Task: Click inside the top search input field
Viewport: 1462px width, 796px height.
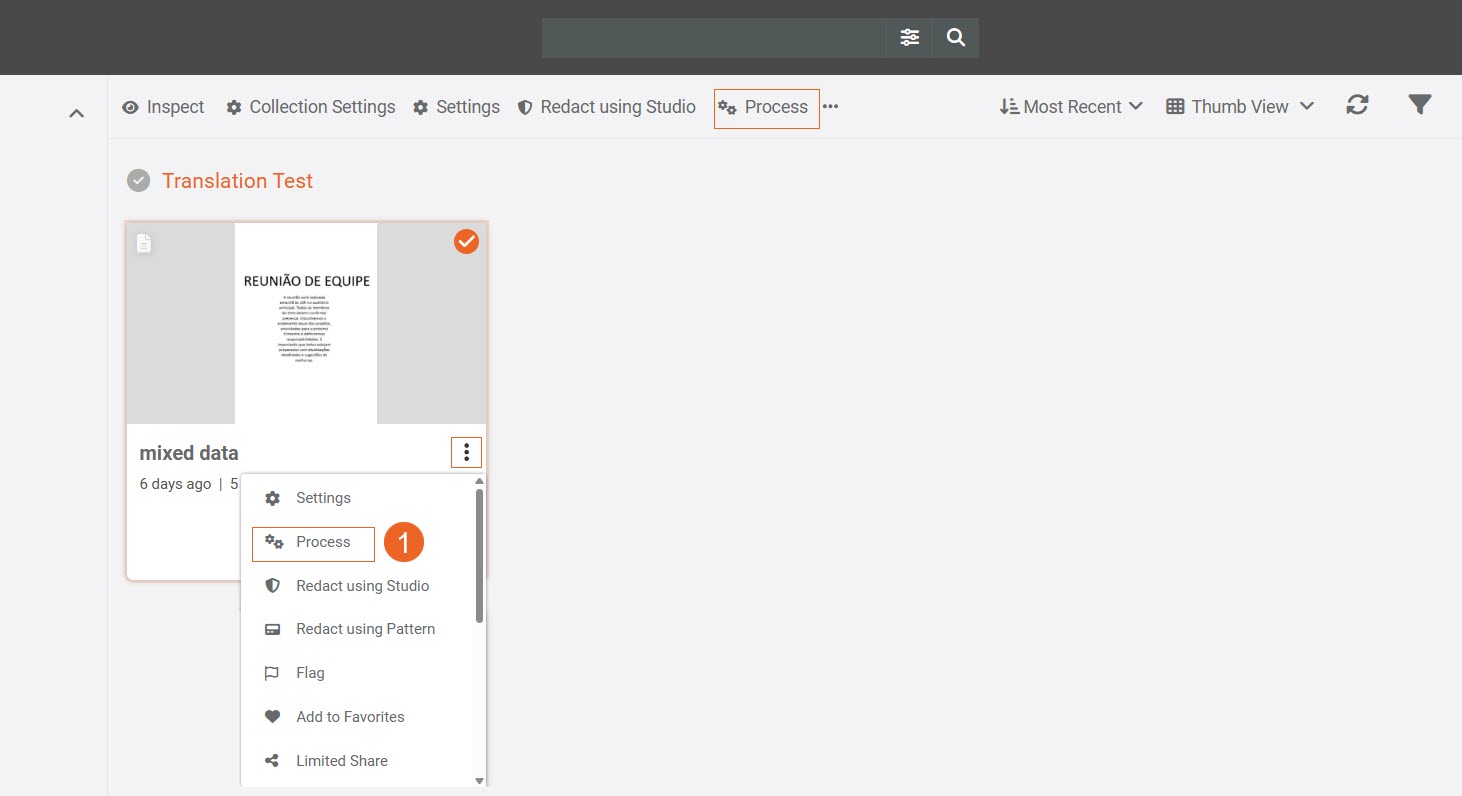Action: [713, 38]
